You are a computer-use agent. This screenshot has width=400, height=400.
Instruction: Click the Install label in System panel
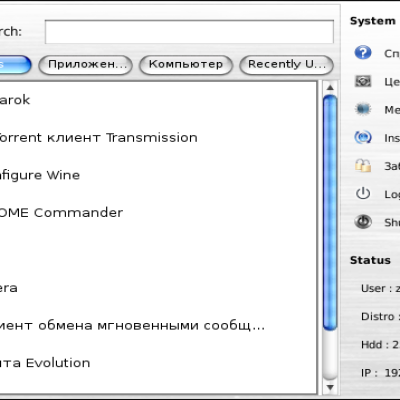pyautogui.click(x=392, y=138)
